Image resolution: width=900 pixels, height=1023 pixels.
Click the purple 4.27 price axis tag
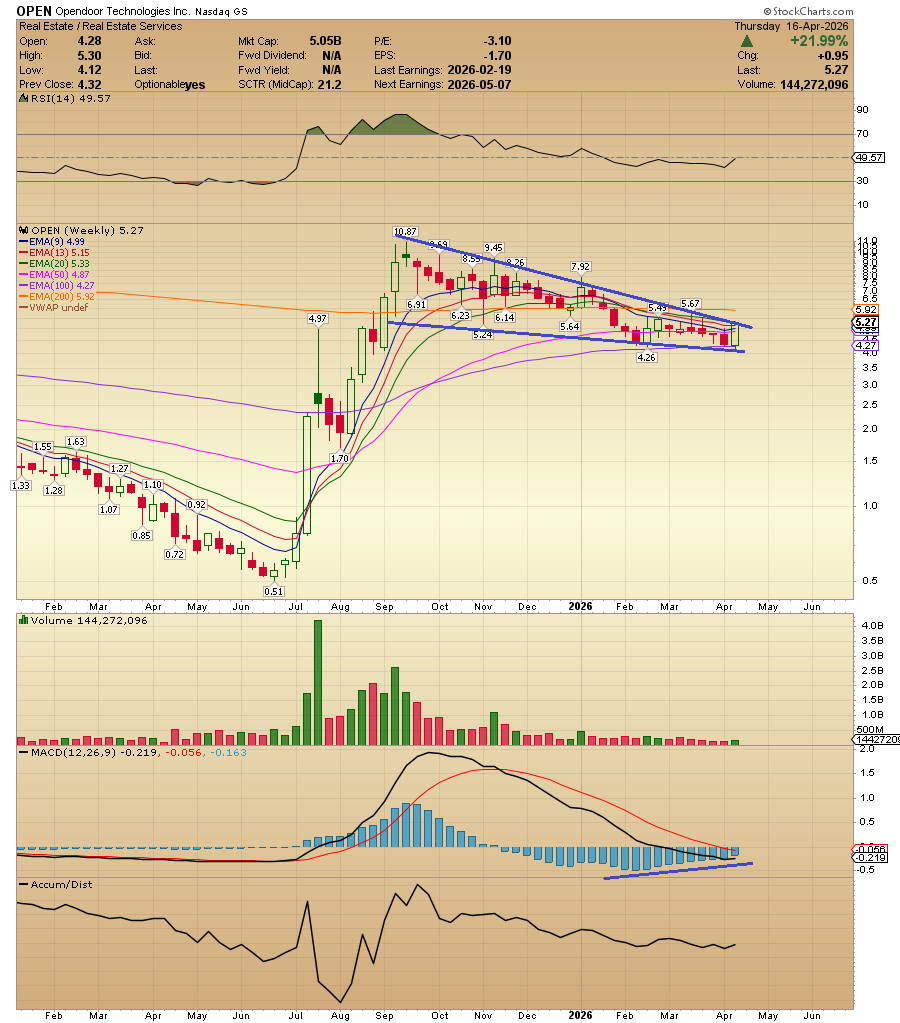tap(866, 346)
